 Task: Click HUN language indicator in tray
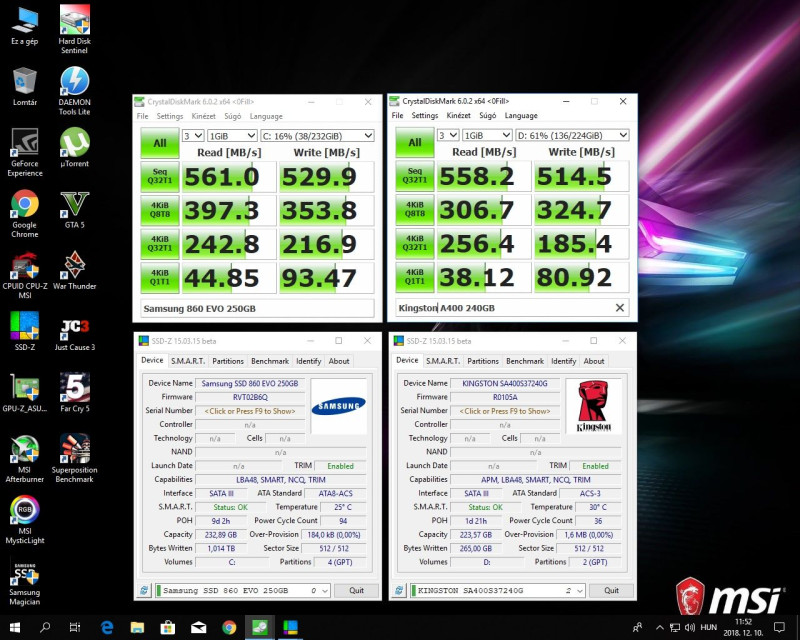tap(708, 627)
